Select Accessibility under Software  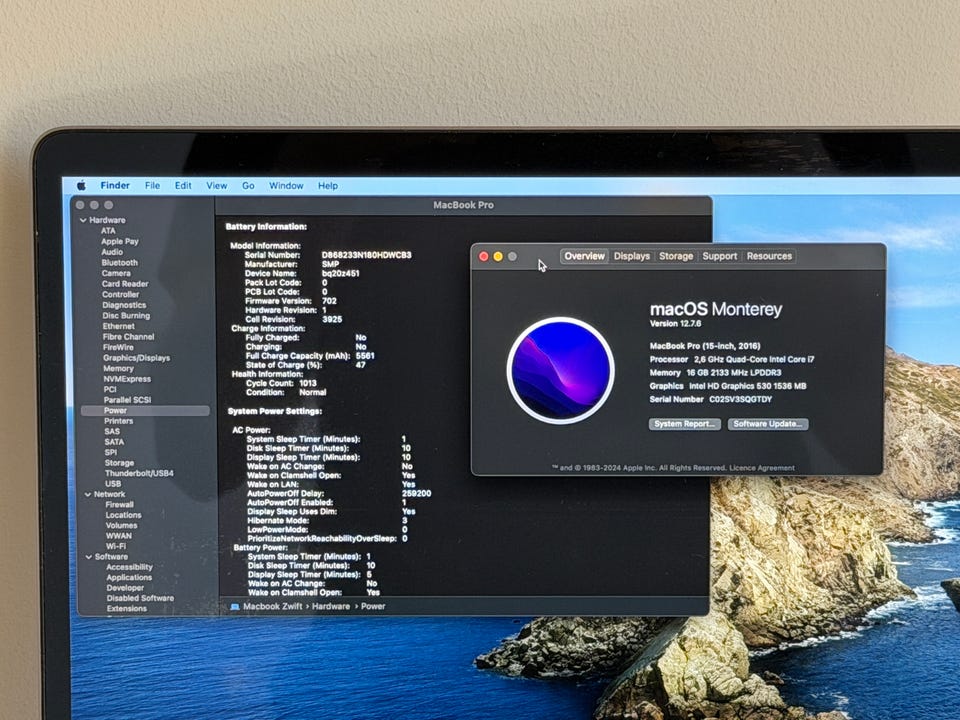tap(129, 568)
